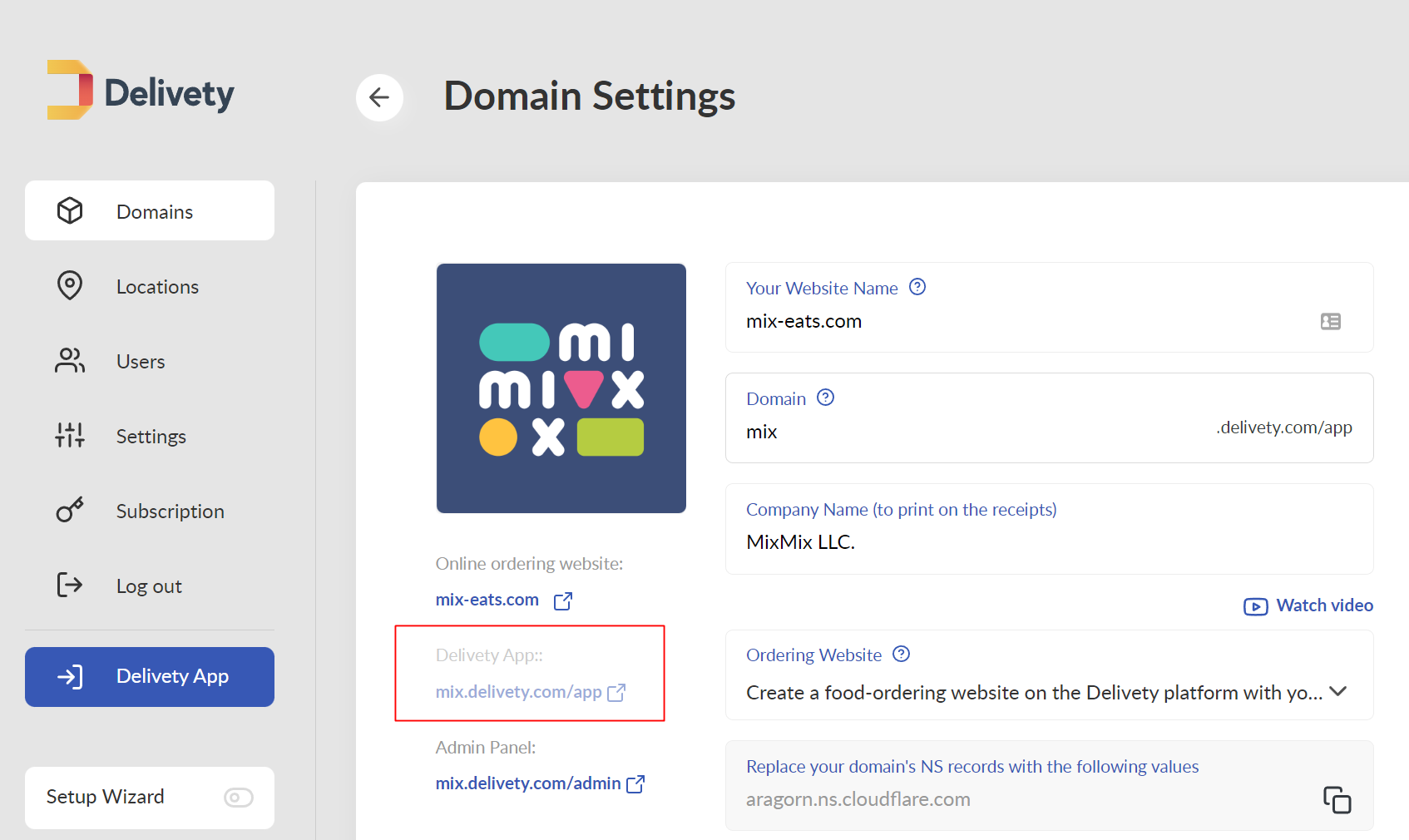Click the help icon beside Ordering Website
The image size is (1409, 840).
coord(901,654)
